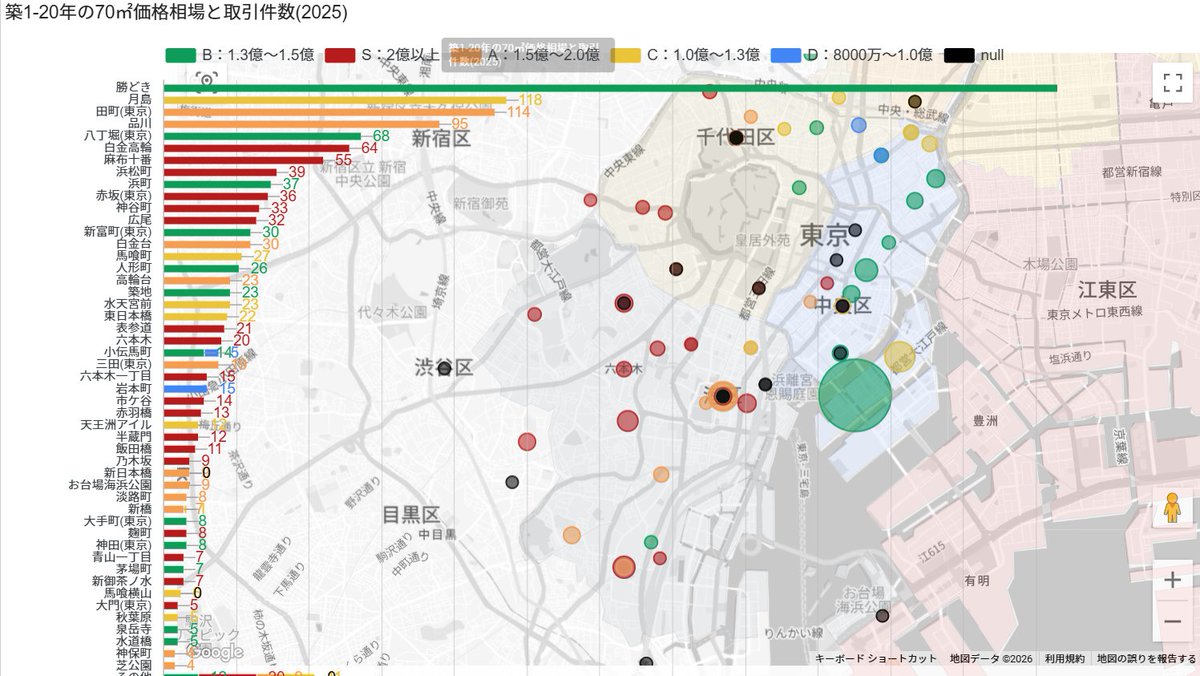Click the axis label 秋葉原
Image resolution: width=1200 pixels, height=676 pixels.
click(134, 616)
